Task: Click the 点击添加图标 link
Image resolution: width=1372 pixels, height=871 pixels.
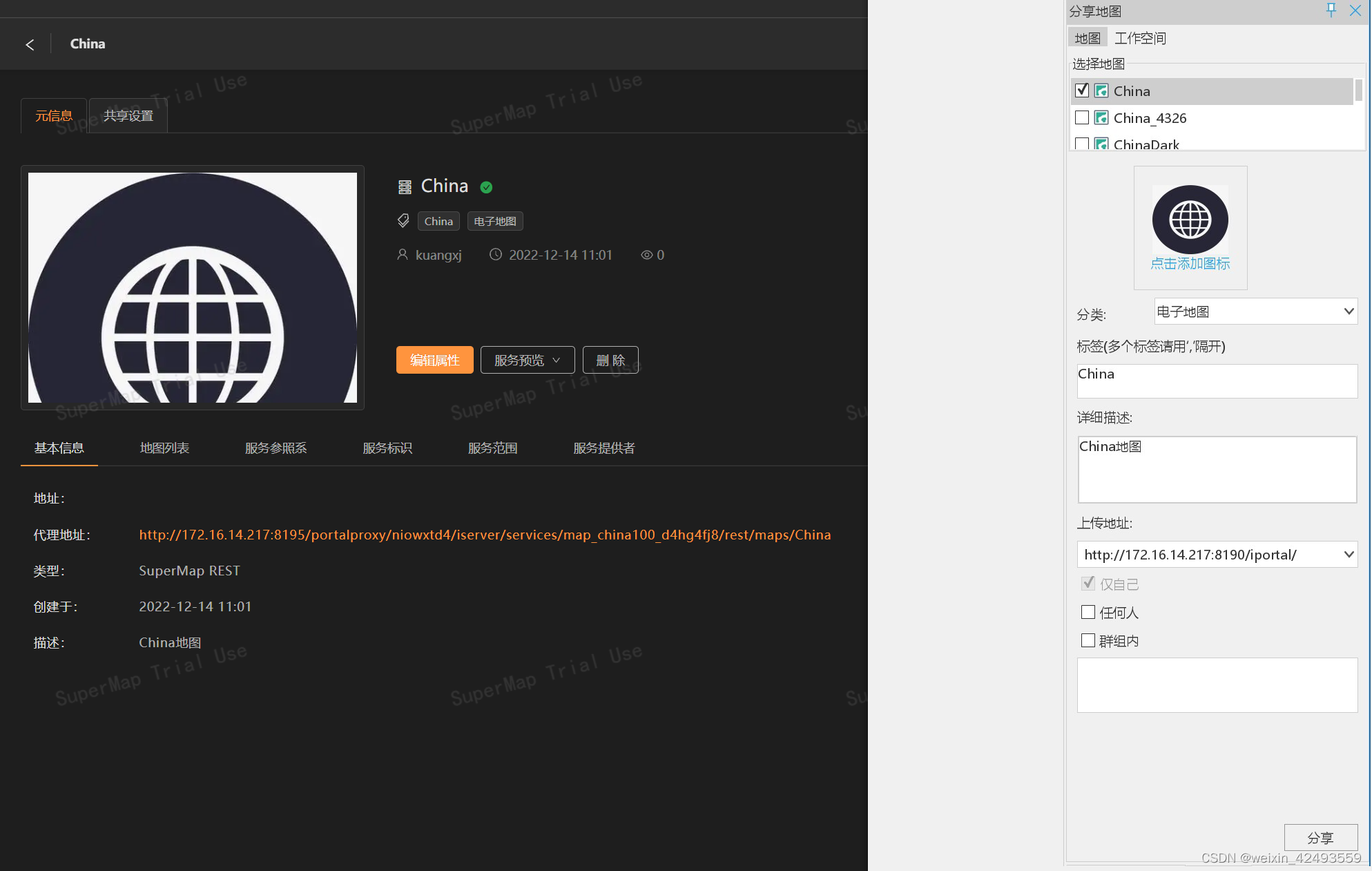Action: coord(1190,264)
